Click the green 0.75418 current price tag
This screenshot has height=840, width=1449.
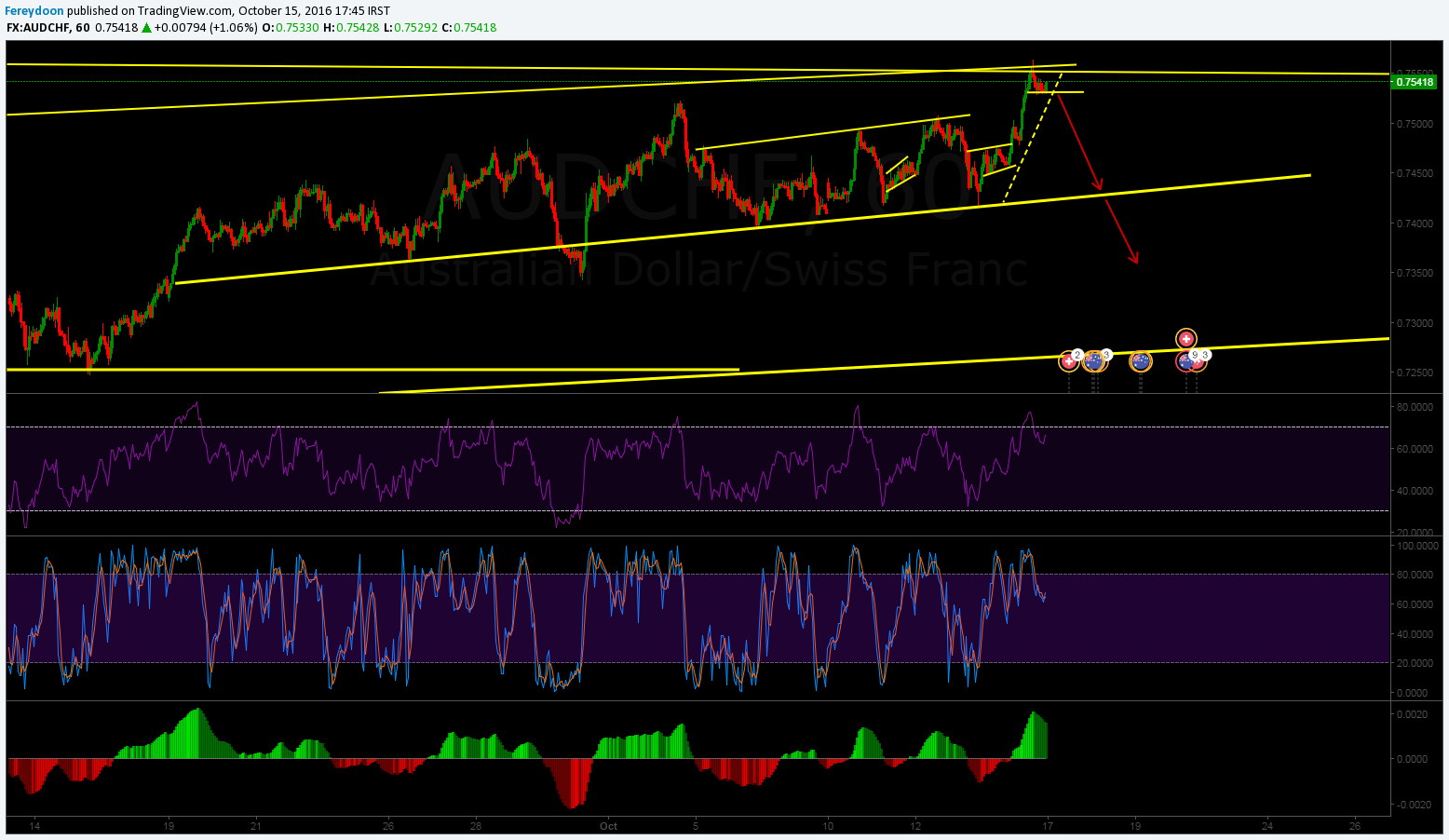pos(1413,82)
